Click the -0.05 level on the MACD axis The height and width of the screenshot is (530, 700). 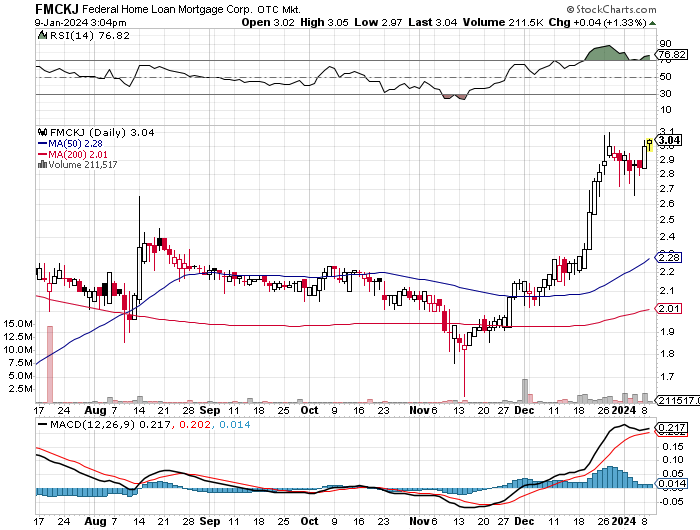pyautogui.click(x=671, y=501)
